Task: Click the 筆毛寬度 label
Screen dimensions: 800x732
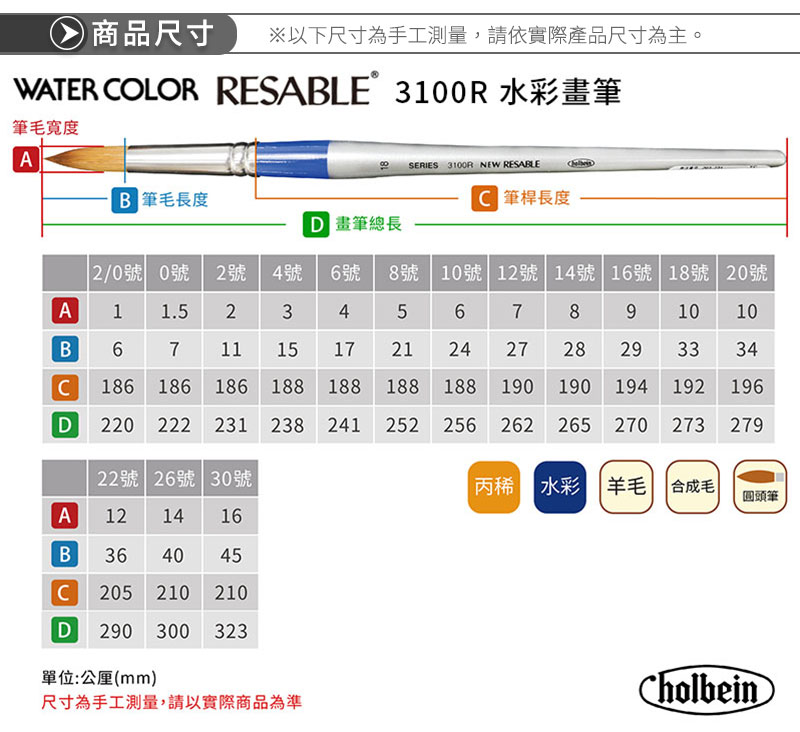Action: click(45, 128)
